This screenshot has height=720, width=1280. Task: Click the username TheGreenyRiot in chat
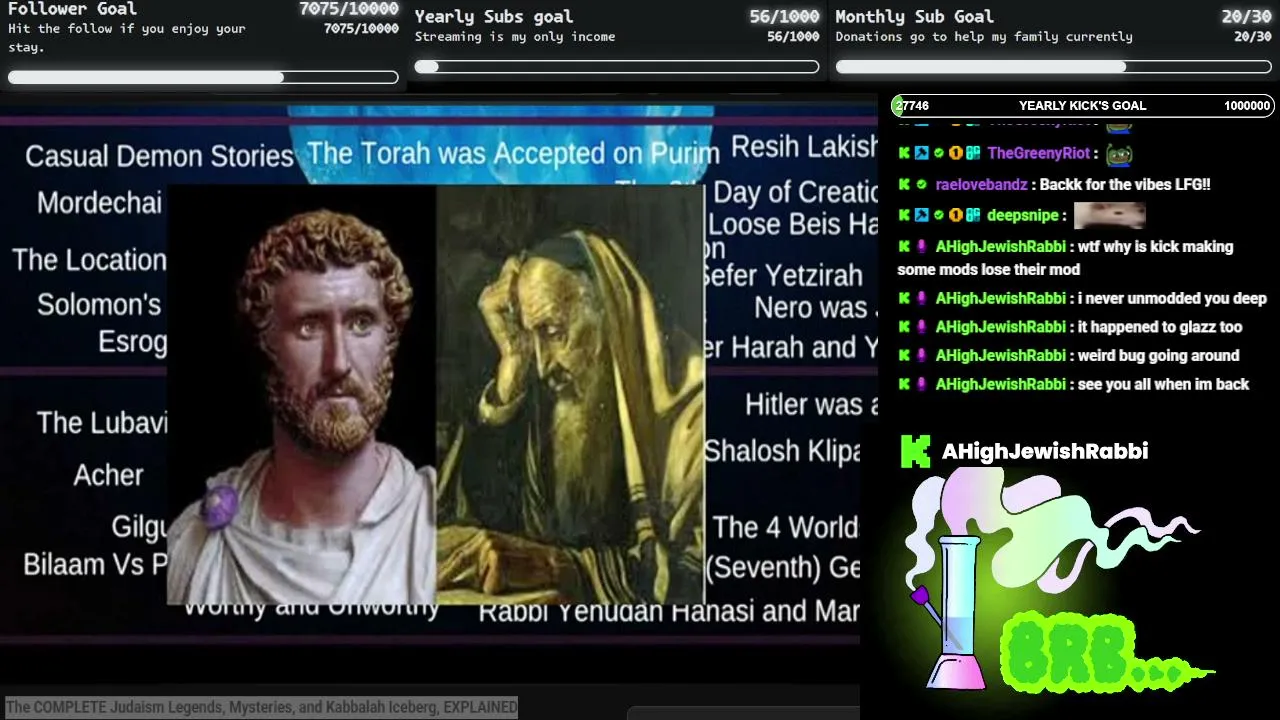[x=1040, y=154]
